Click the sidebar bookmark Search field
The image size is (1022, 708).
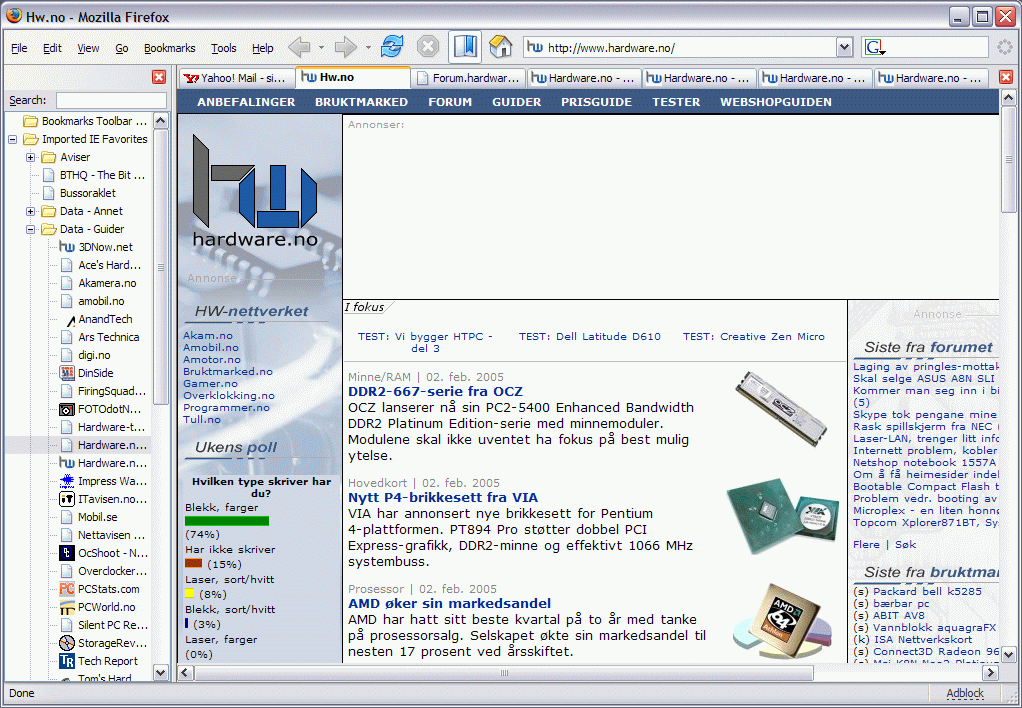(x=111, y=100)
